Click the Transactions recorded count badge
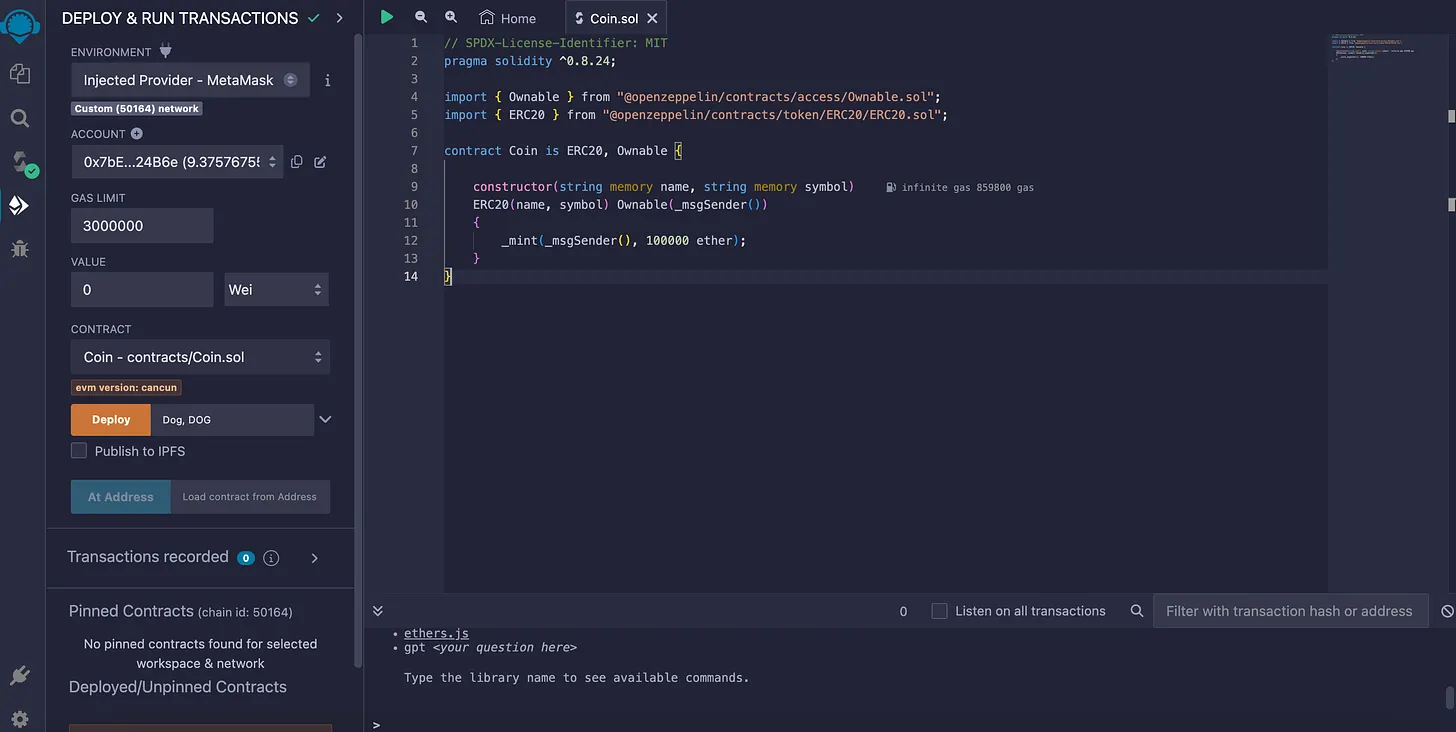 point(245,558)
